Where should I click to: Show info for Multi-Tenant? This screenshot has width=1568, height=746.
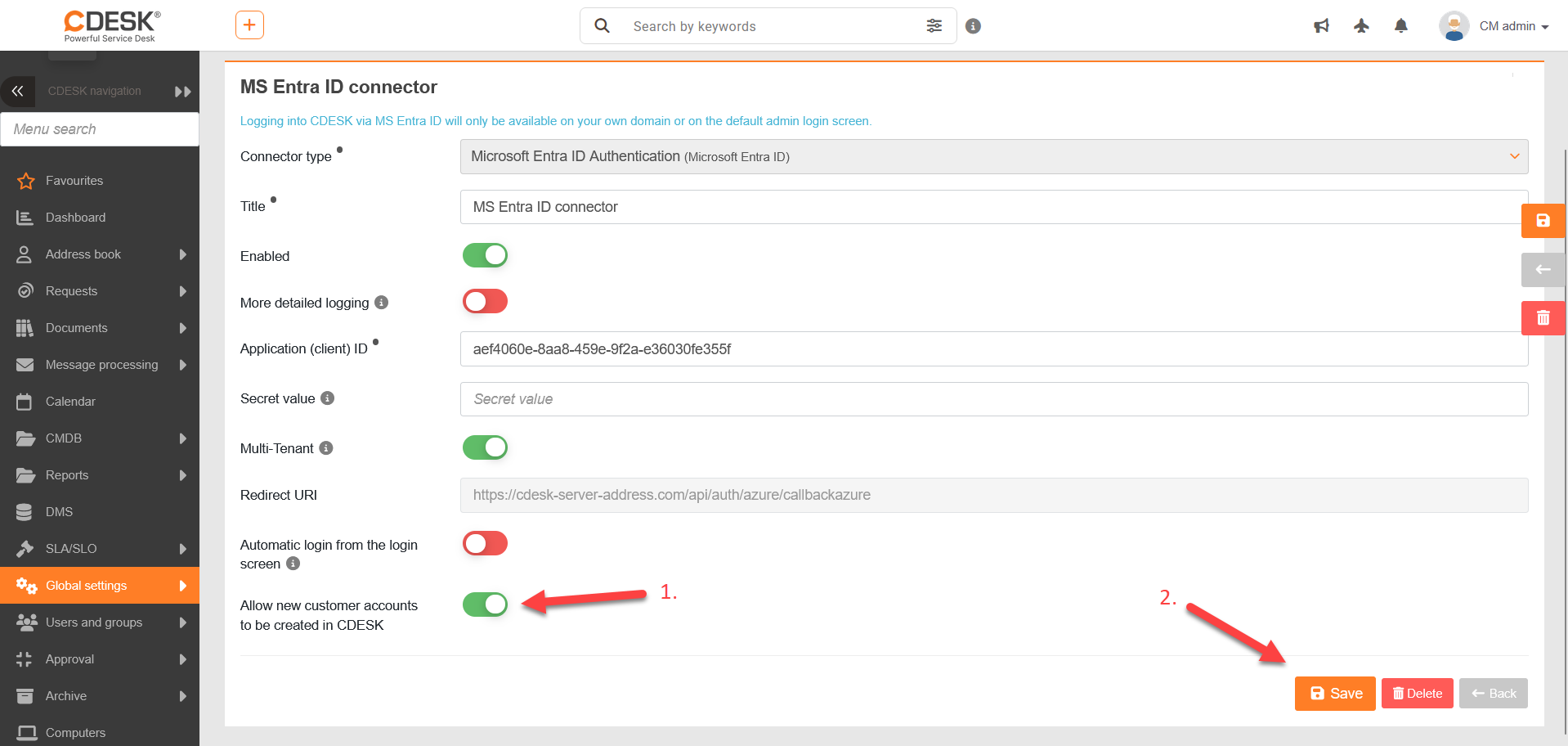pos(325,448)
